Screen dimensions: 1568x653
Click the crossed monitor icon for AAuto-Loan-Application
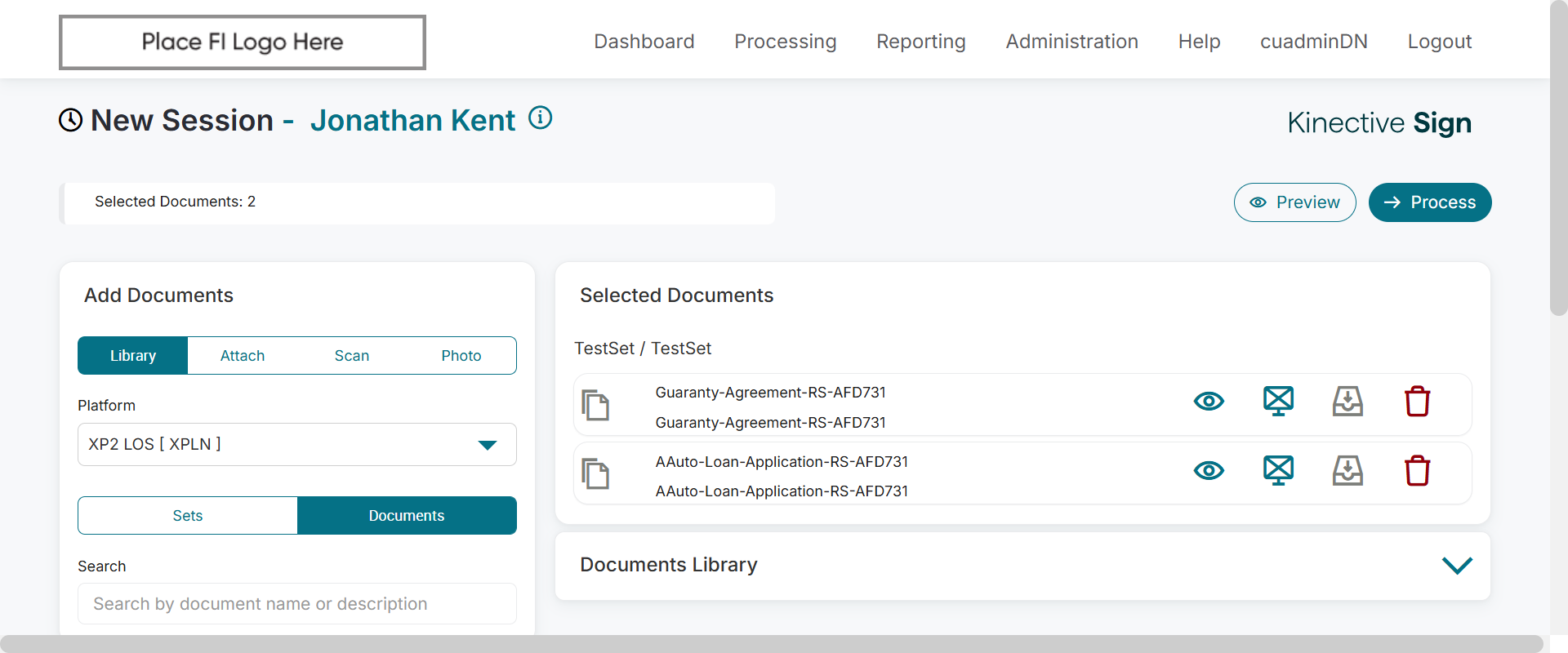[x=1278, y=470]
